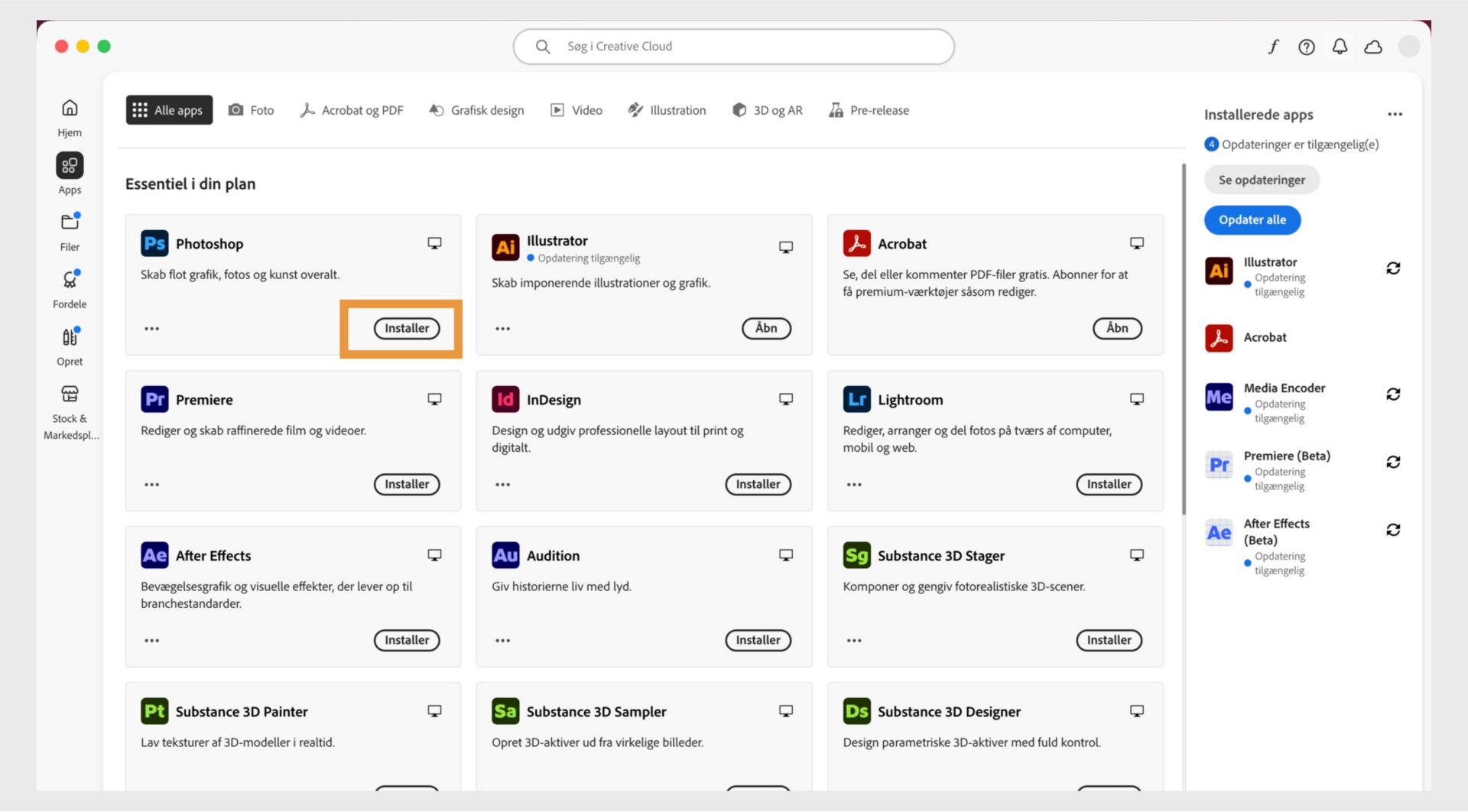Click the Audition Au app icon

click(x=505, y=555)
